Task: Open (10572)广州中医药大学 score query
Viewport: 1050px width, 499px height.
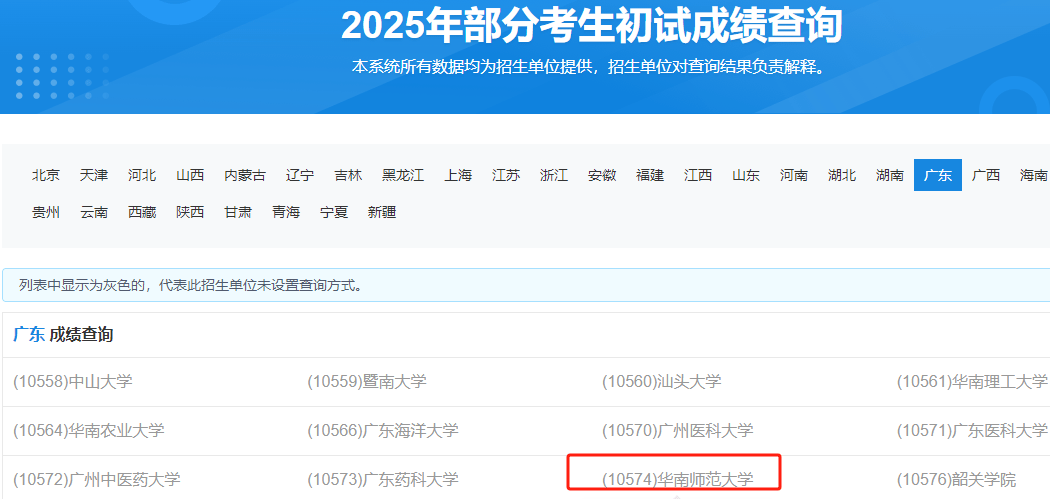Action: coord(96,480)
